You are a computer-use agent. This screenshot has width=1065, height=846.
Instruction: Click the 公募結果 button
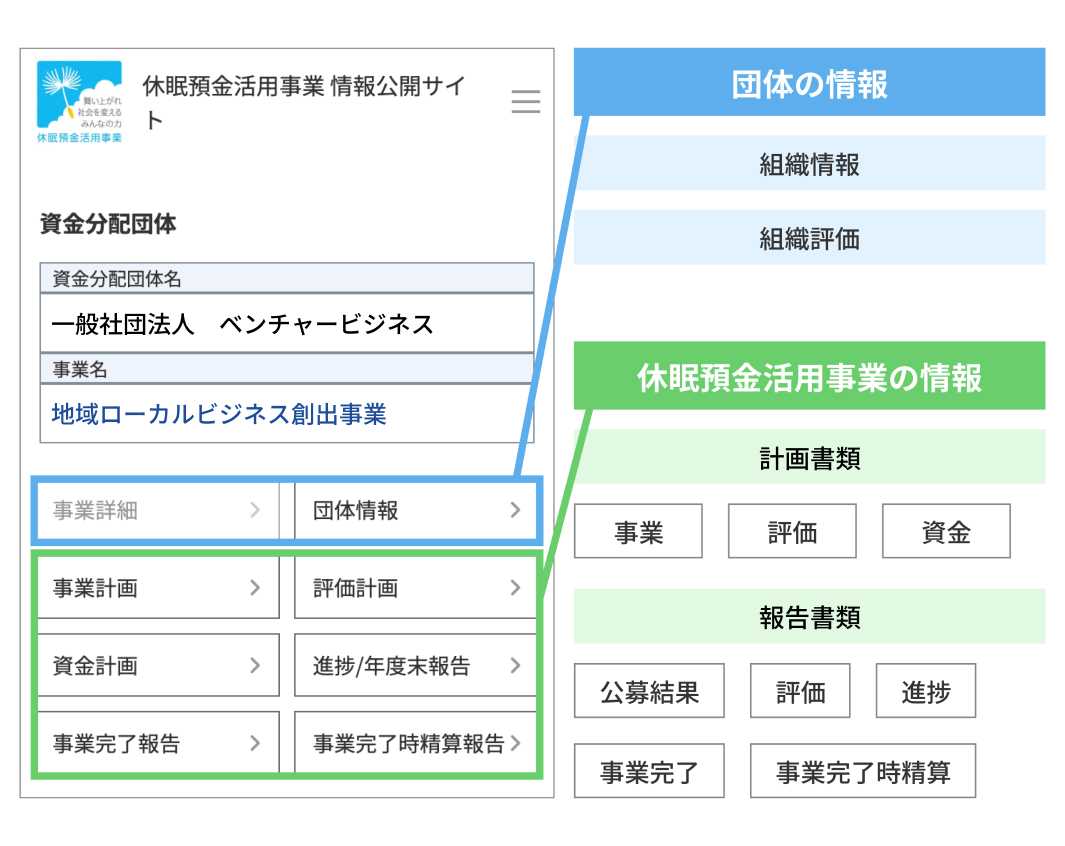[x=647, y=690]
